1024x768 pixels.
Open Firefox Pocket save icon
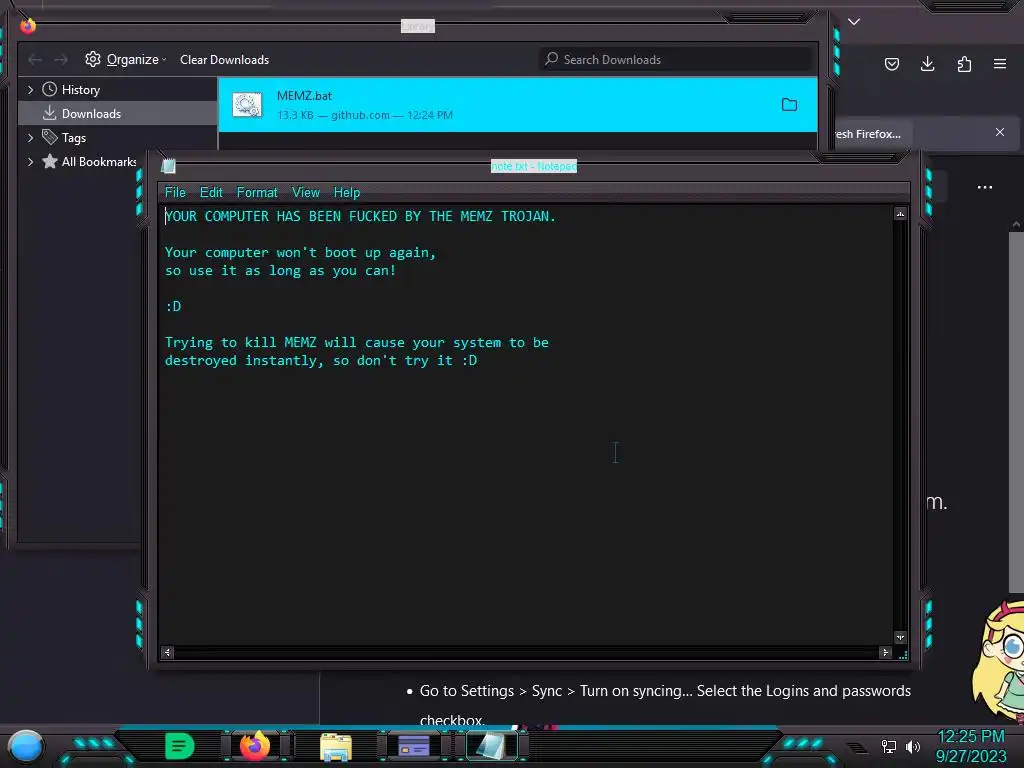tap(891, 64)
